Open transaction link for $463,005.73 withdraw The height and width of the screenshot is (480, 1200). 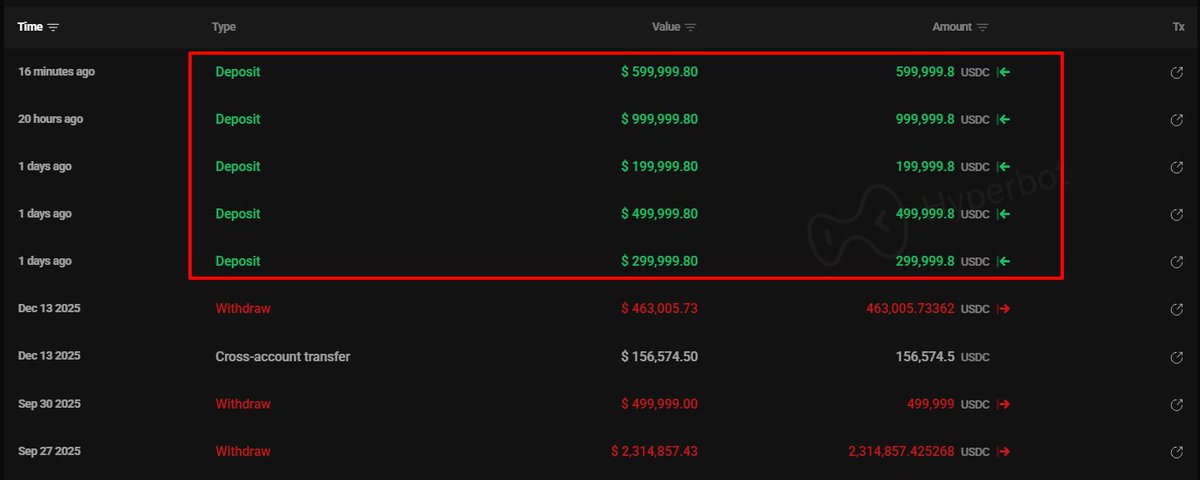(1177, 309)
